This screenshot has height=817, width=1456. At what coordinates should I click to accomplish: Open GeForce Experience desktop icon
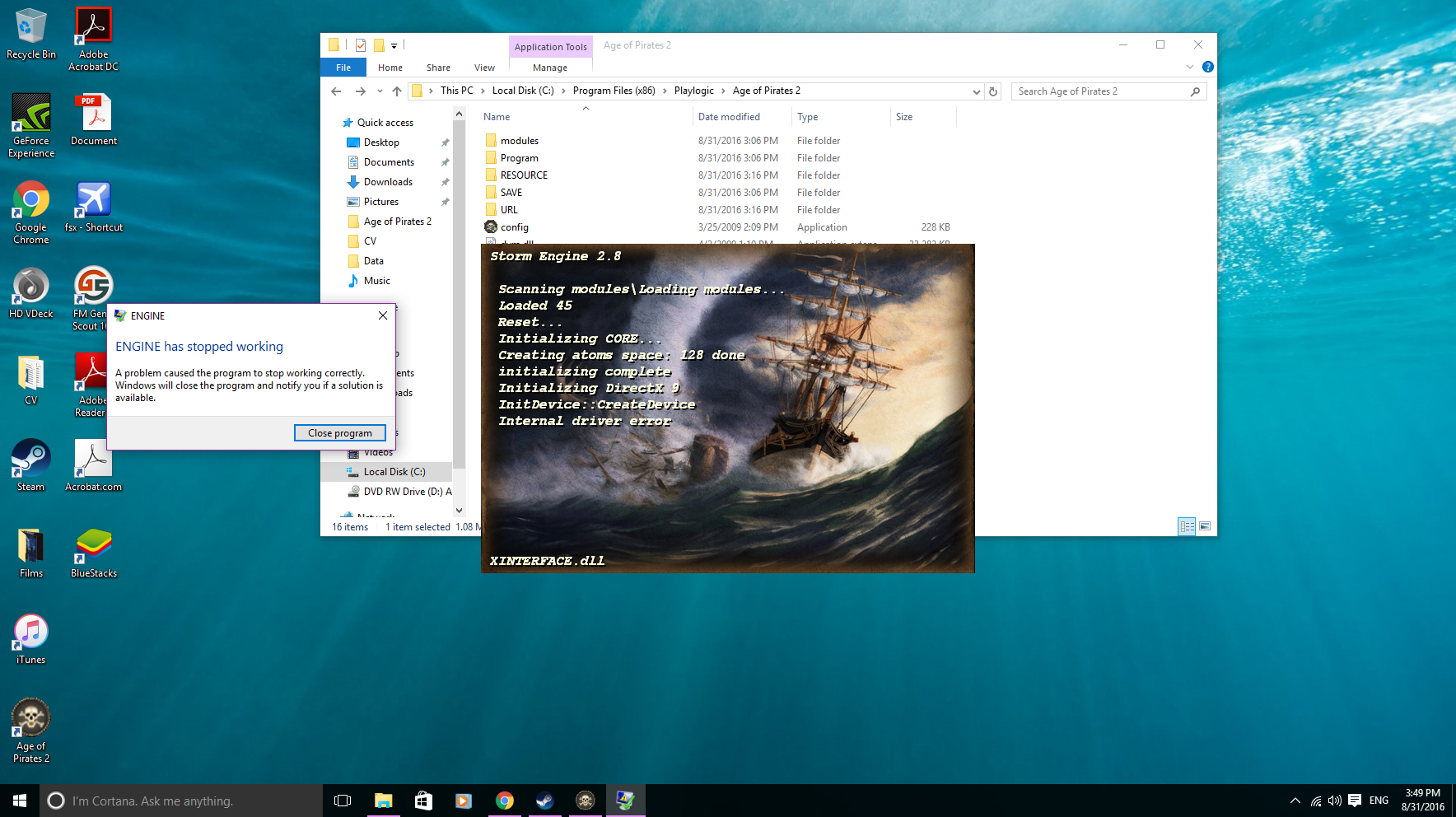pos(31,124)
